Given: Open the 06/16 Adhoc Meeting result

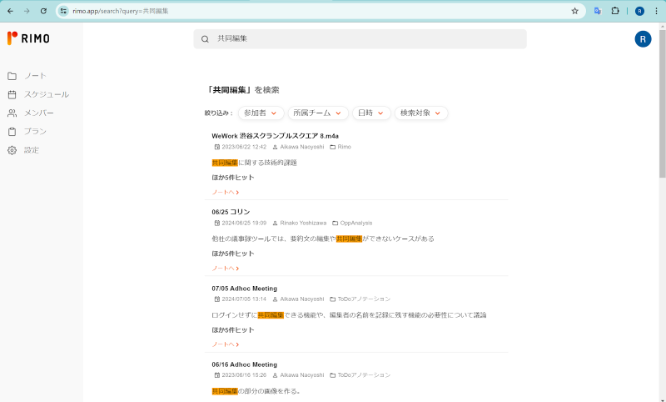Looking at the screenshot, I should (244, 364).
